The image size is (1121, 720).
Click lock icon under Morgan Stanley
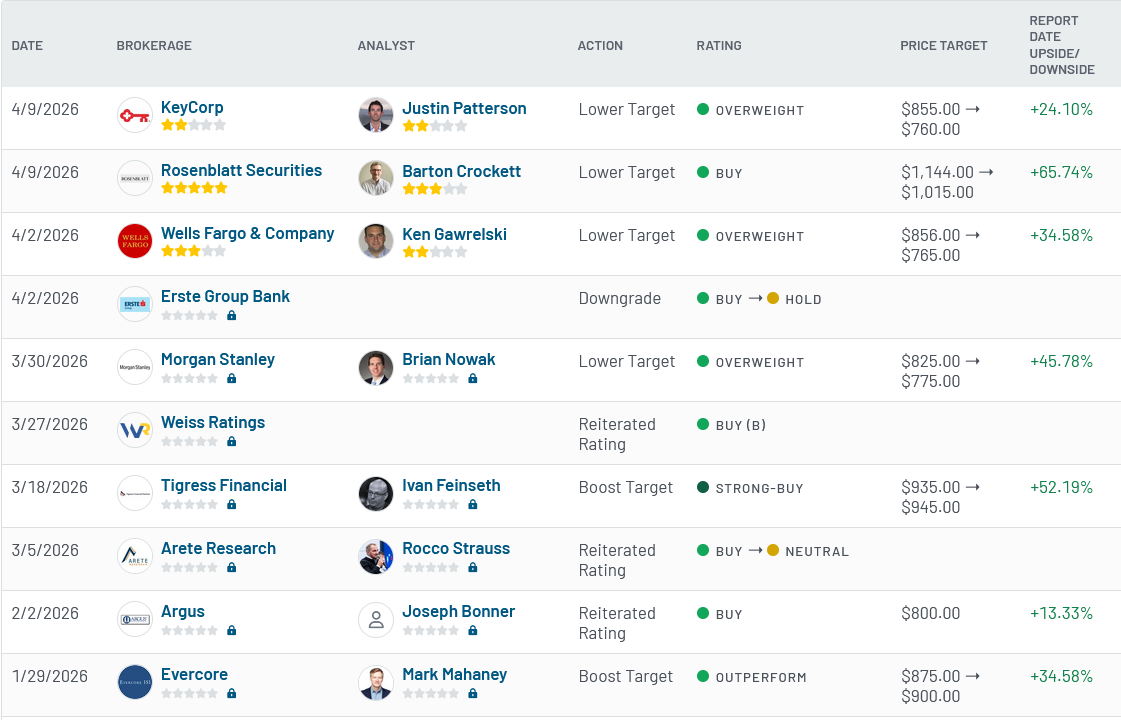coord(232,378)
